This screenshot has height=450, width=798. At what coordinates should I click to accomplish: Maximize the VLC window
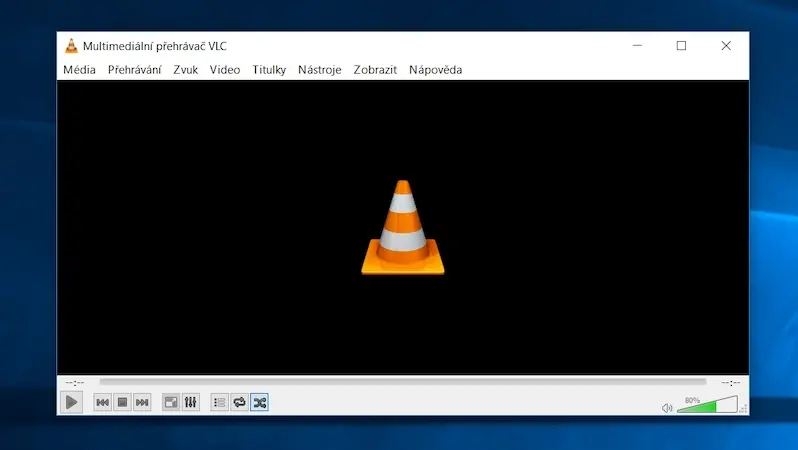[x=681, y=46]
